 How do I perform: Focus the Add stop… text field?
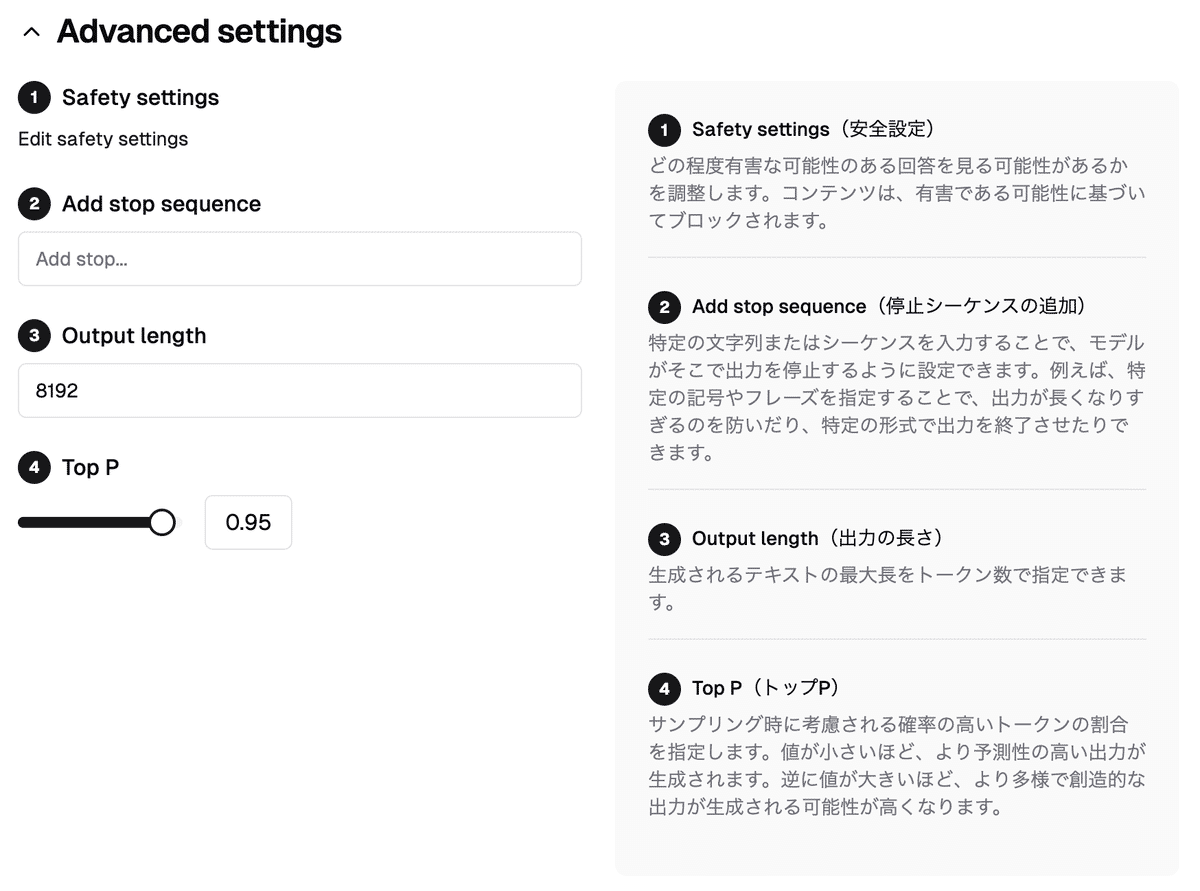[300, 259]
